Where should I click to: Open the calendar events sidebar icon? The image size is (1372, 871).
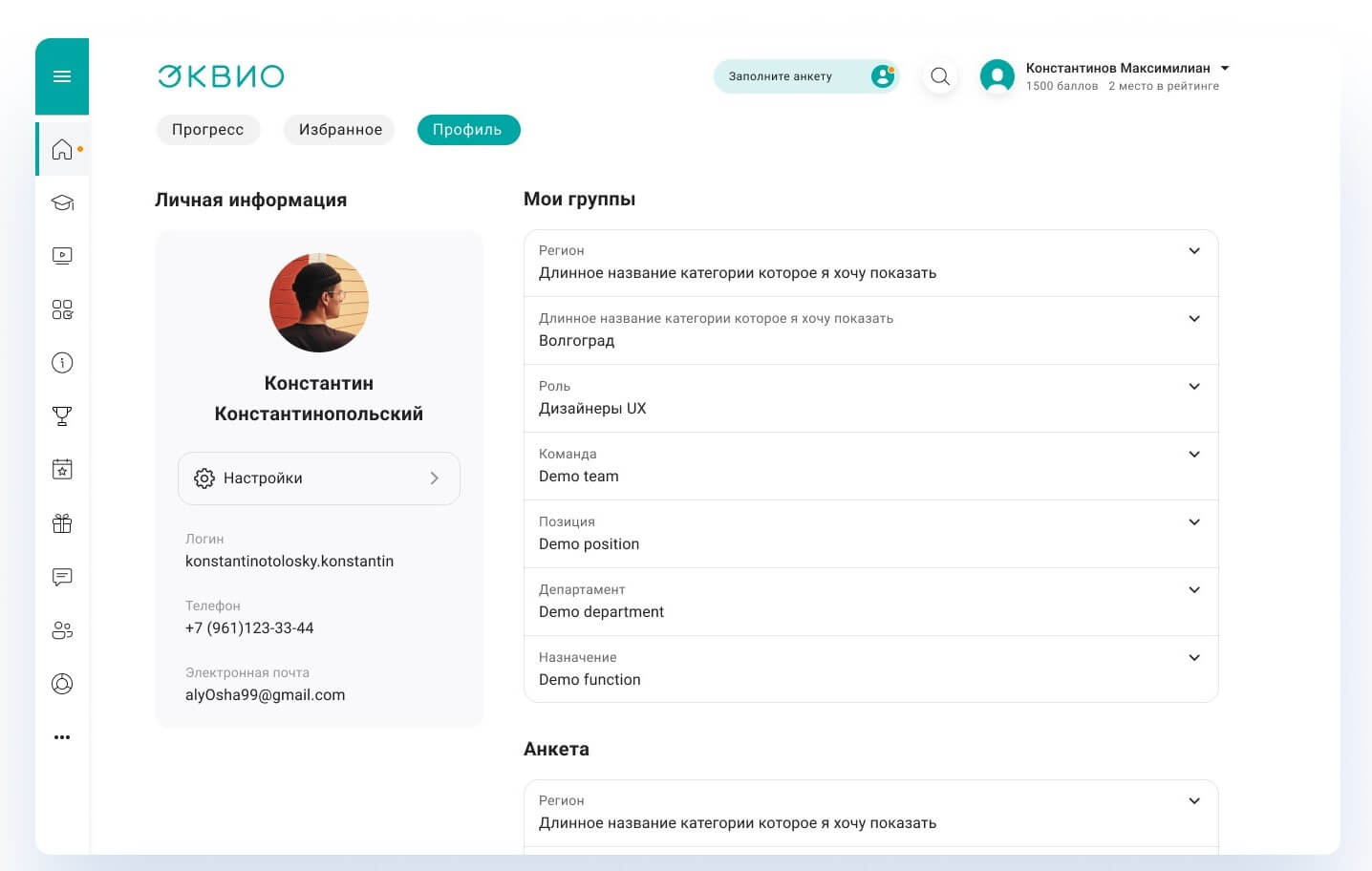click(x=62, y=470)
